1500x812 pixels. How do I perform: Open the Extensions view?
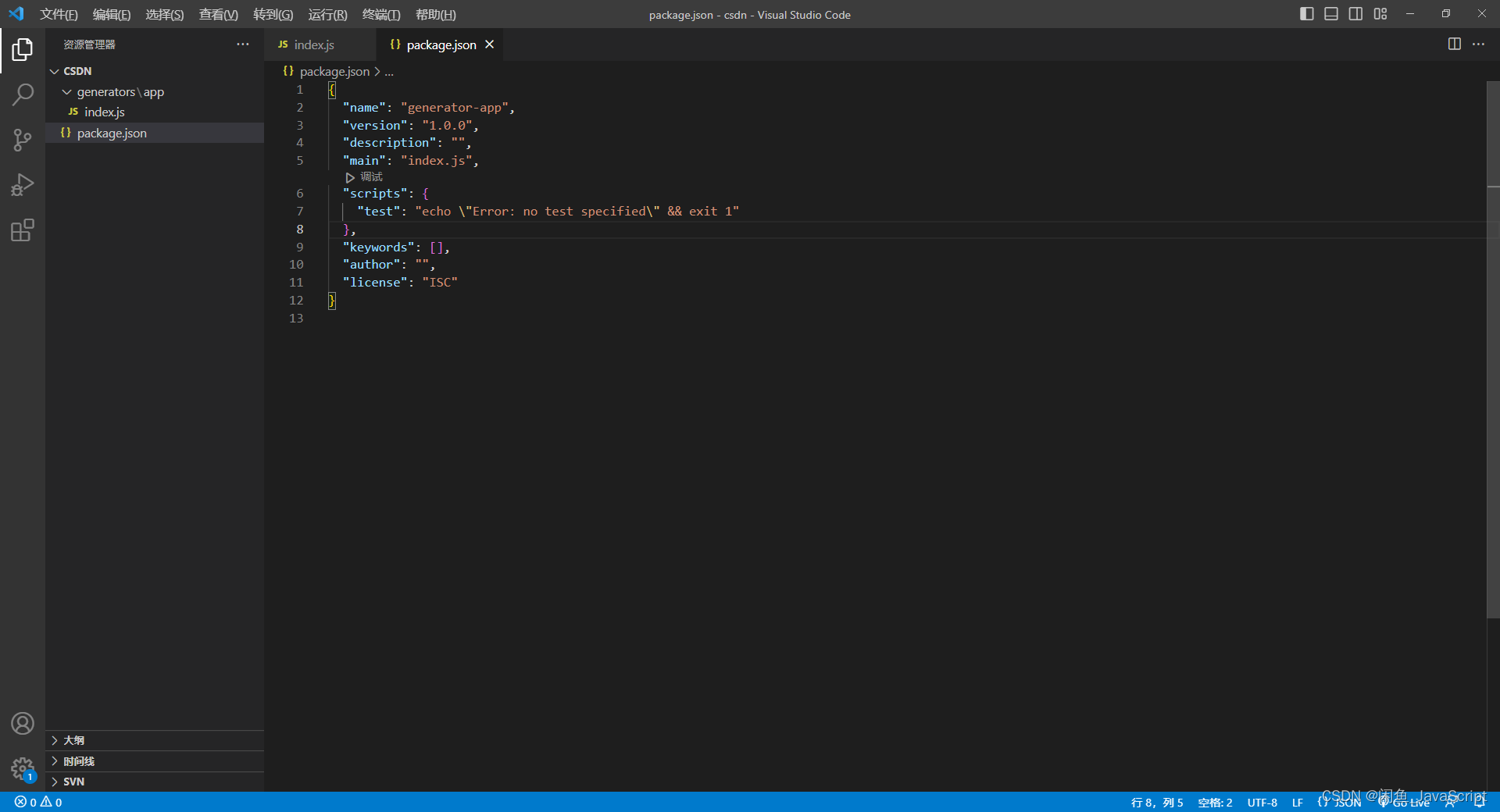click(x=23, y=230)
